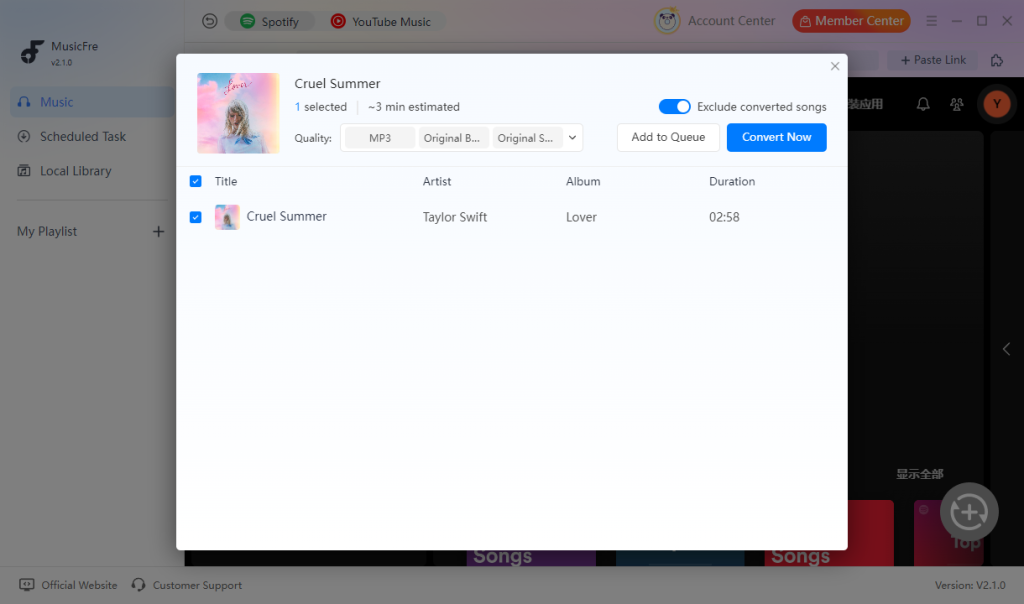
Task: Click the Artist column header
Action: (x=437, y=182)
